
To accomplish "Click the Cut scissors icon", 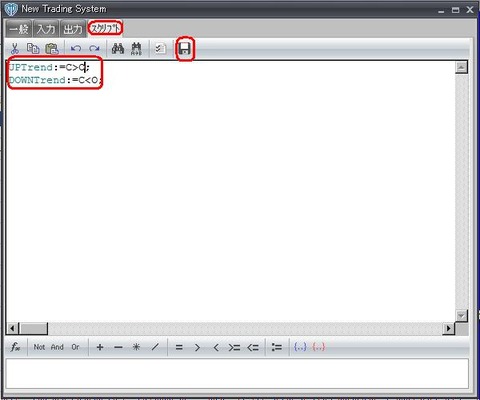I will click(14, 49).
